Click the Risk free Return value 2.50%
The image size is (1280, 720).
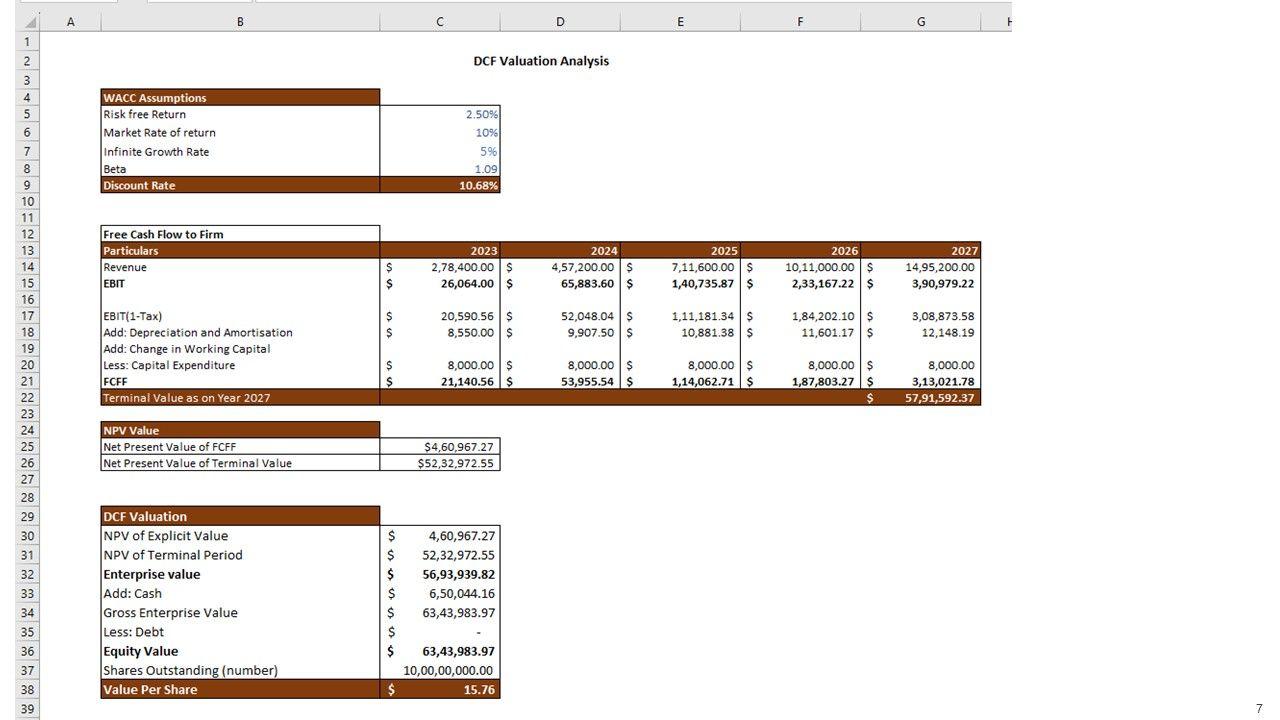click(x=440, y=114)
